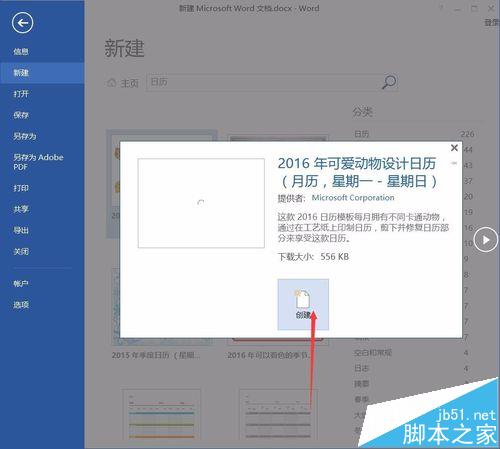
Task: Close the template preview dialog
Action: [x=454, y=148]
